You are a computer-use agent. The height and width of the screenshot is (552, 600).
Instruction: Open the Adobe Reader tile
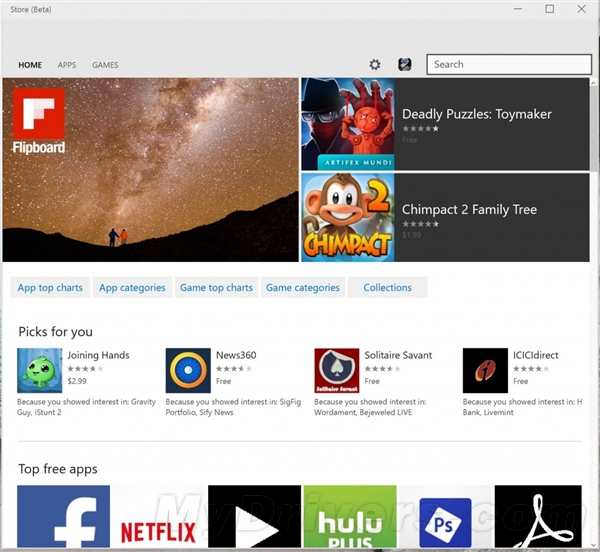538,516
